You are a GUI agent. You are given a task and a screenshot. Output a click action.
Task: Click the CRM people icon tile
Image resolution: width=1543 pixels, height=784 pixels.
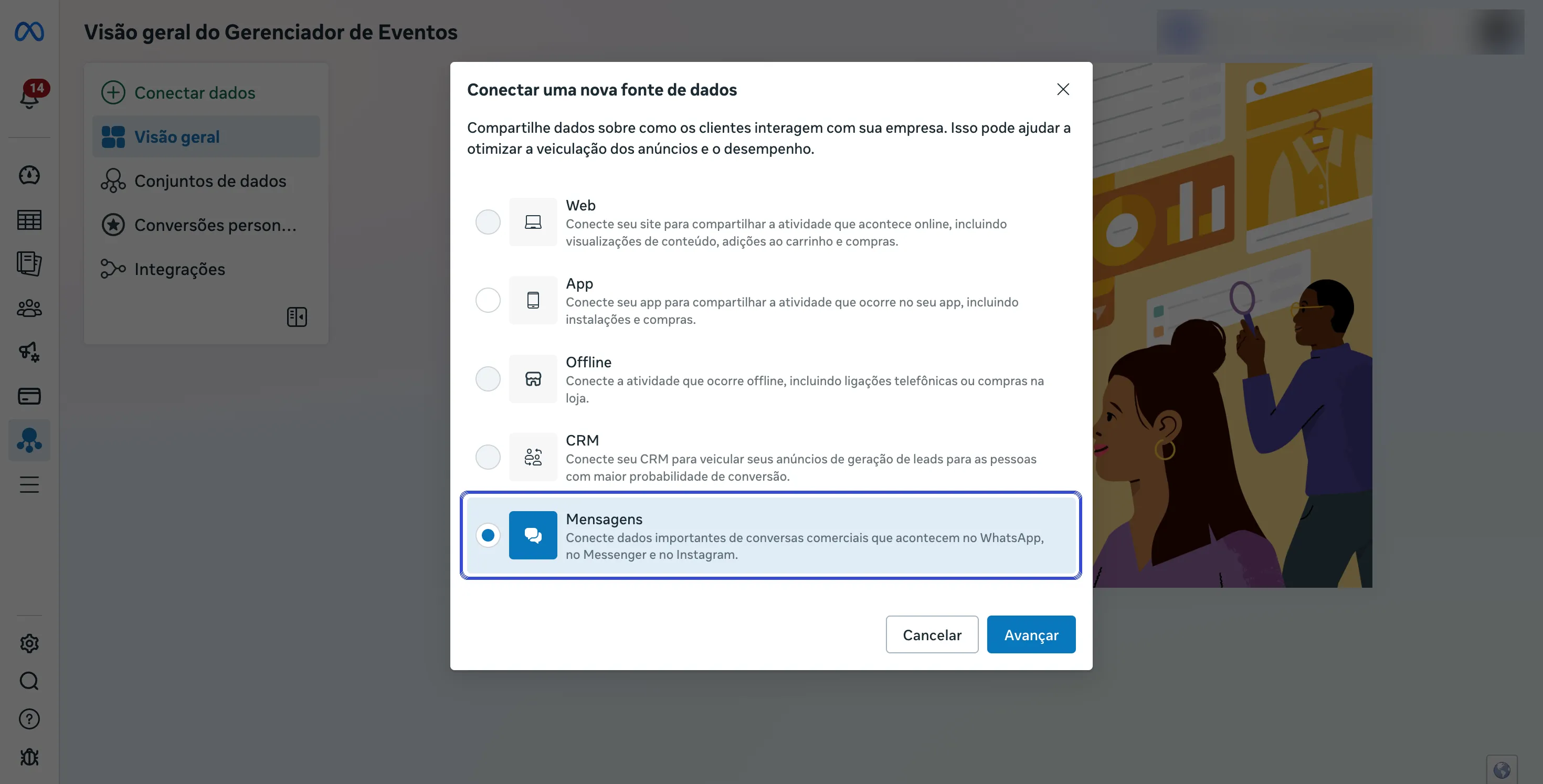533,457
